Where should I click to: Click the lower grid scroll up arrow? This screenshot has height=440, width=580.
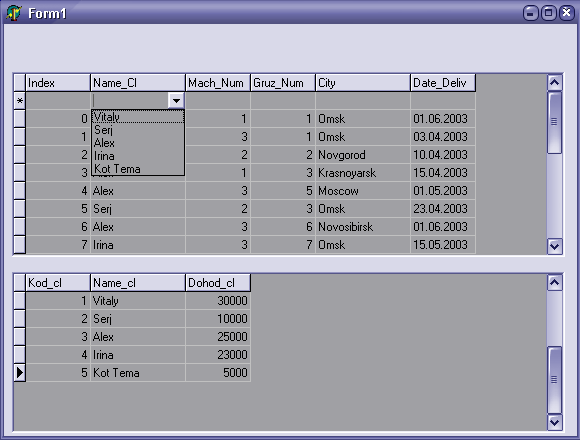(554, 283)
